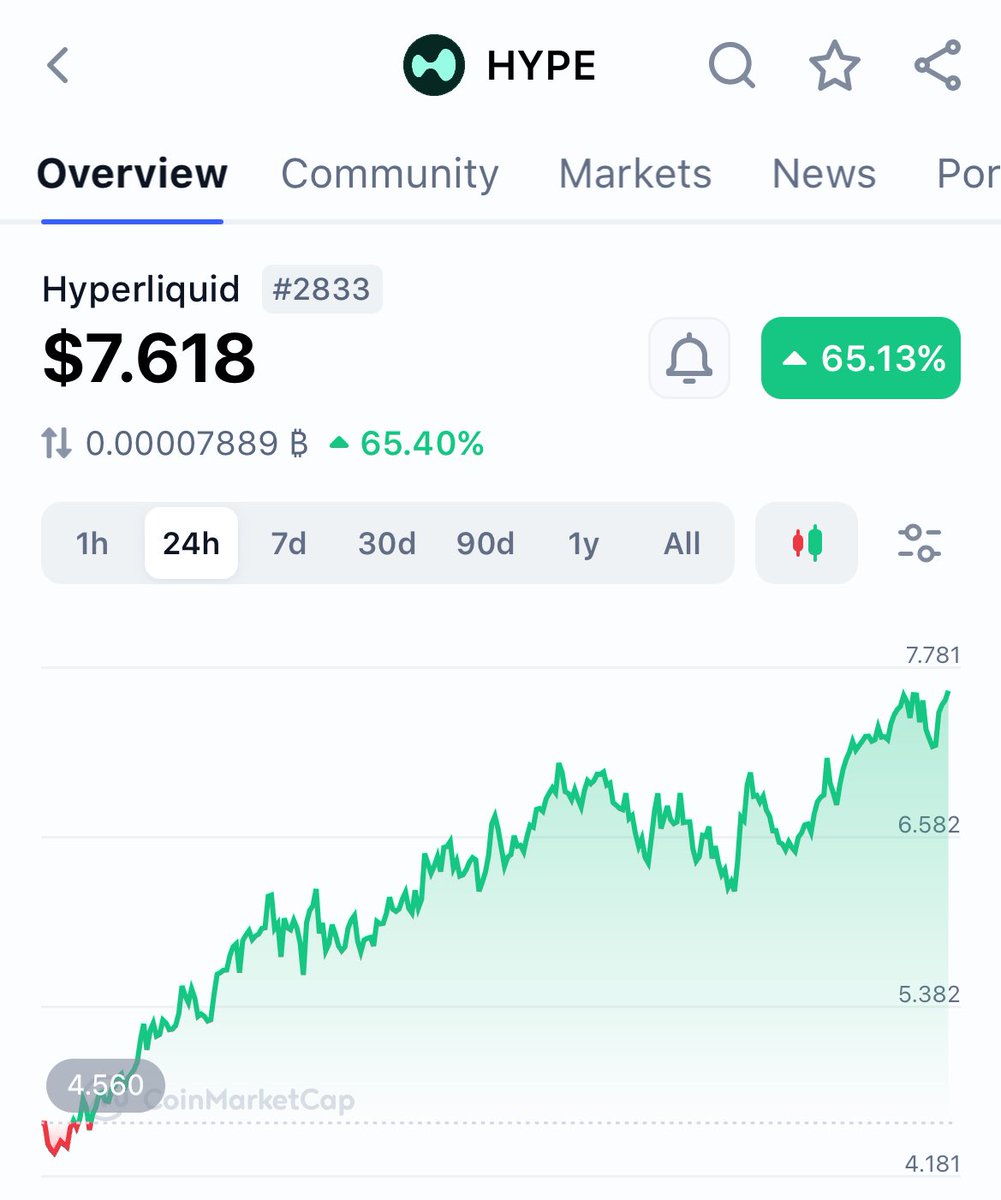1001x1200 pixels.
Task: Select the 7d chart range
Action: coord(288,543)
